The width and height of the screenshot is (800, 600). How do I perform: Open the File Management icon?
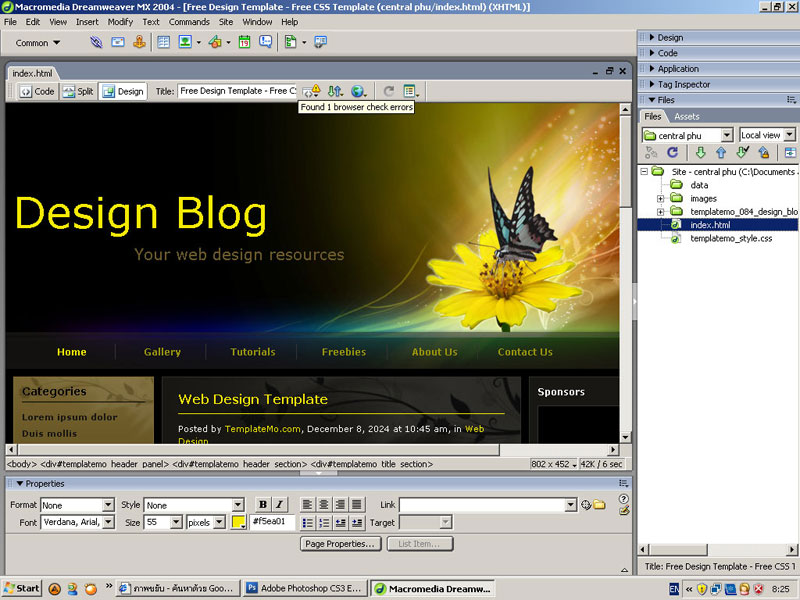pyautogui.click(x=335, y=91)
